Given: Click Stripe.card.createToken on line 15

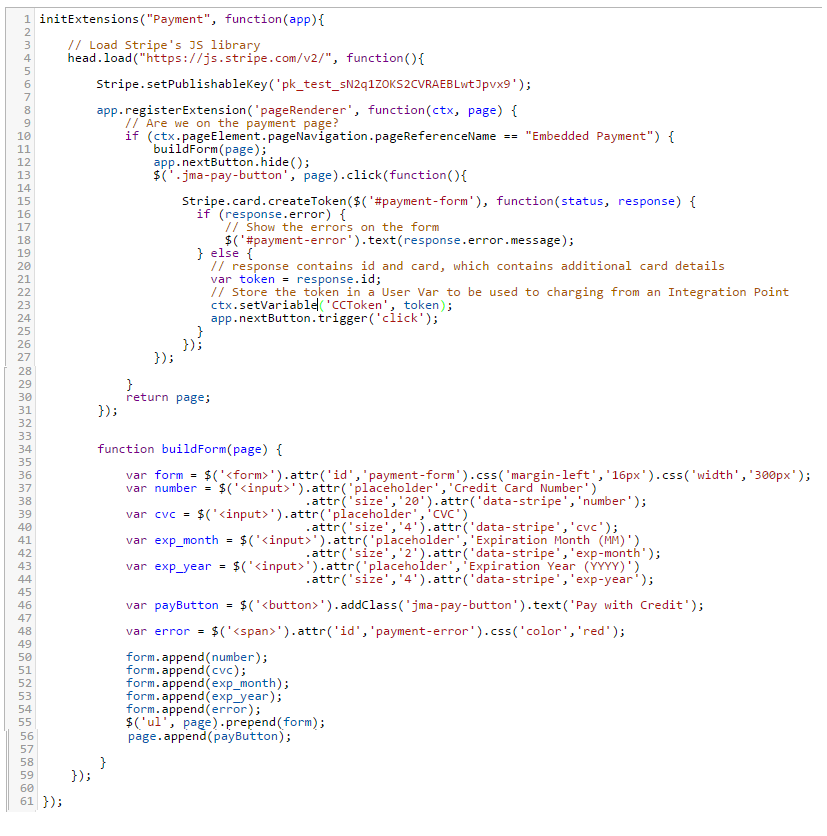Looking at the screenshot, I should pos(264,202).
